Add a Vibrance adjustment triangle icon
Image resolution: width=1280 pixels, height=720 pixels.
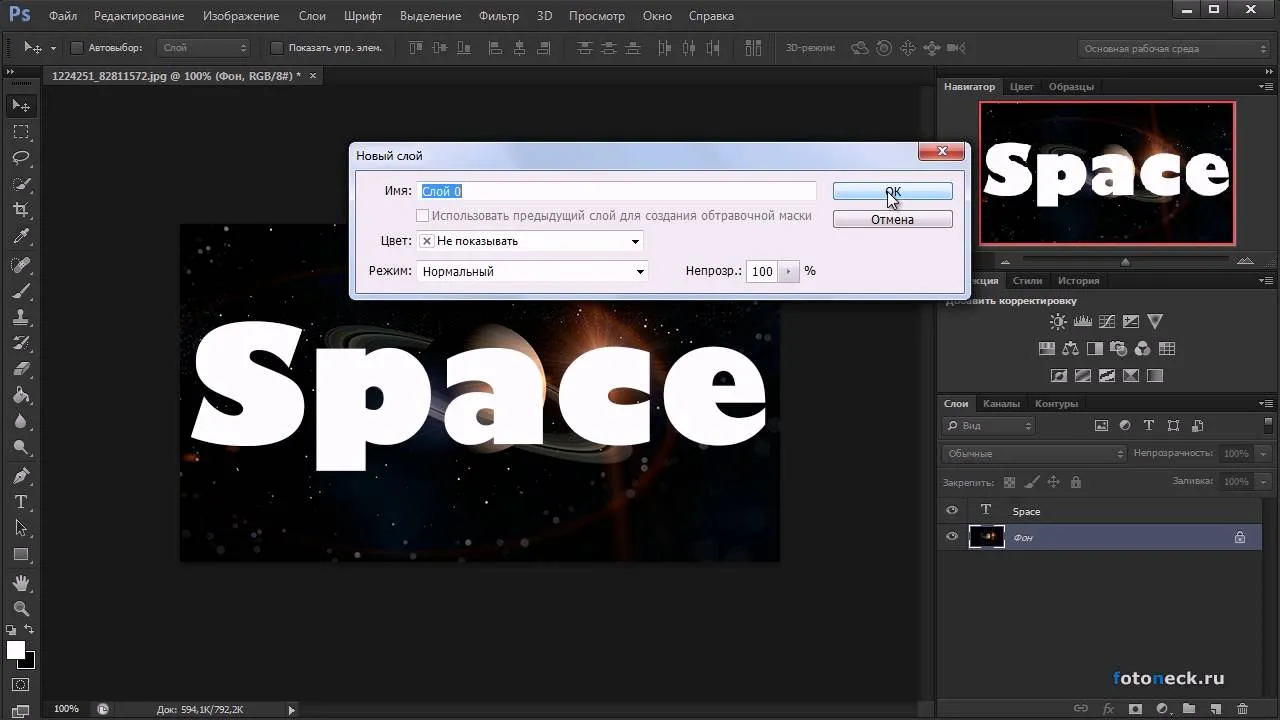[1155, 322]
